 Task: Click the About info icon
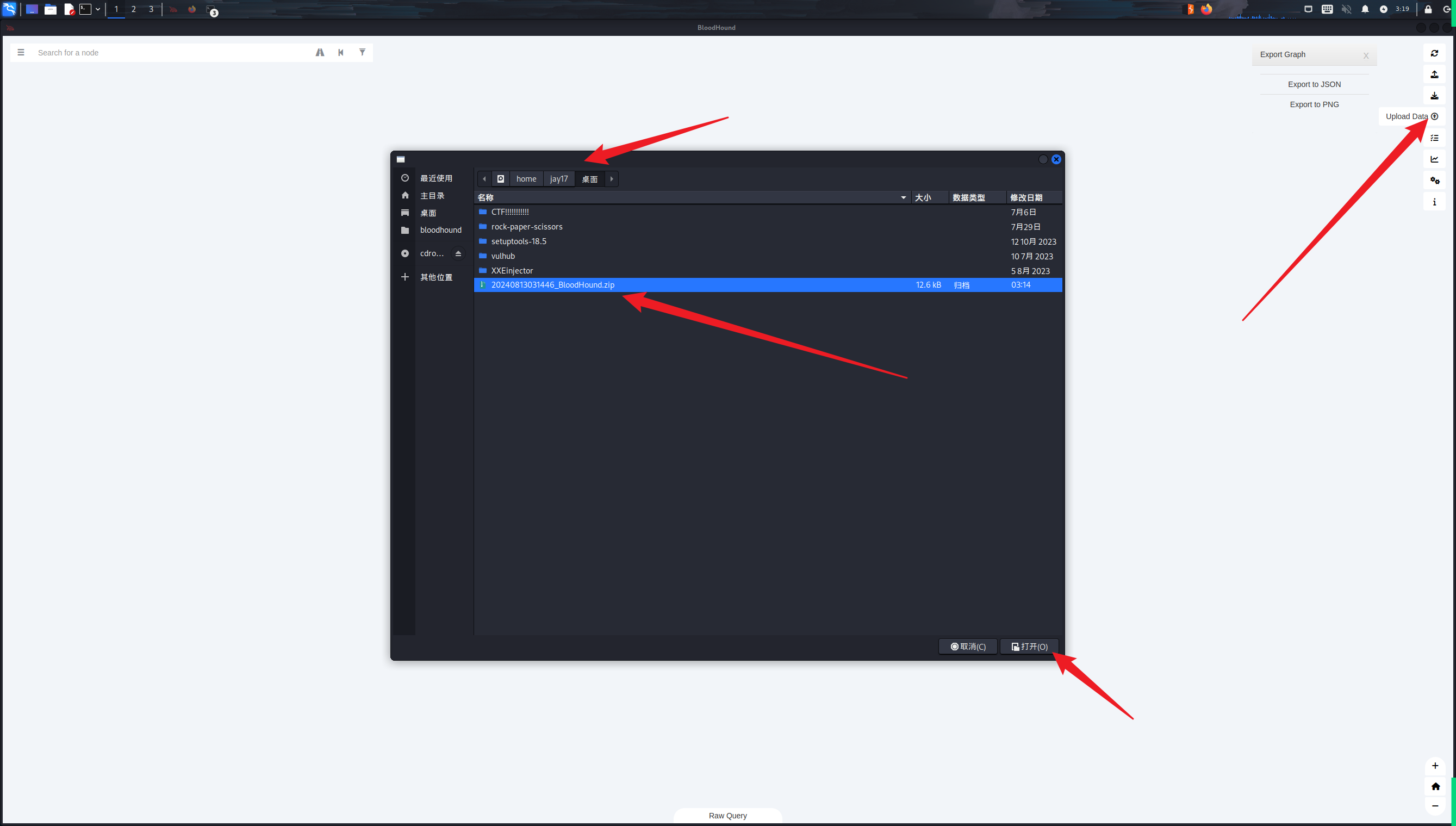tap(1434, 202)
